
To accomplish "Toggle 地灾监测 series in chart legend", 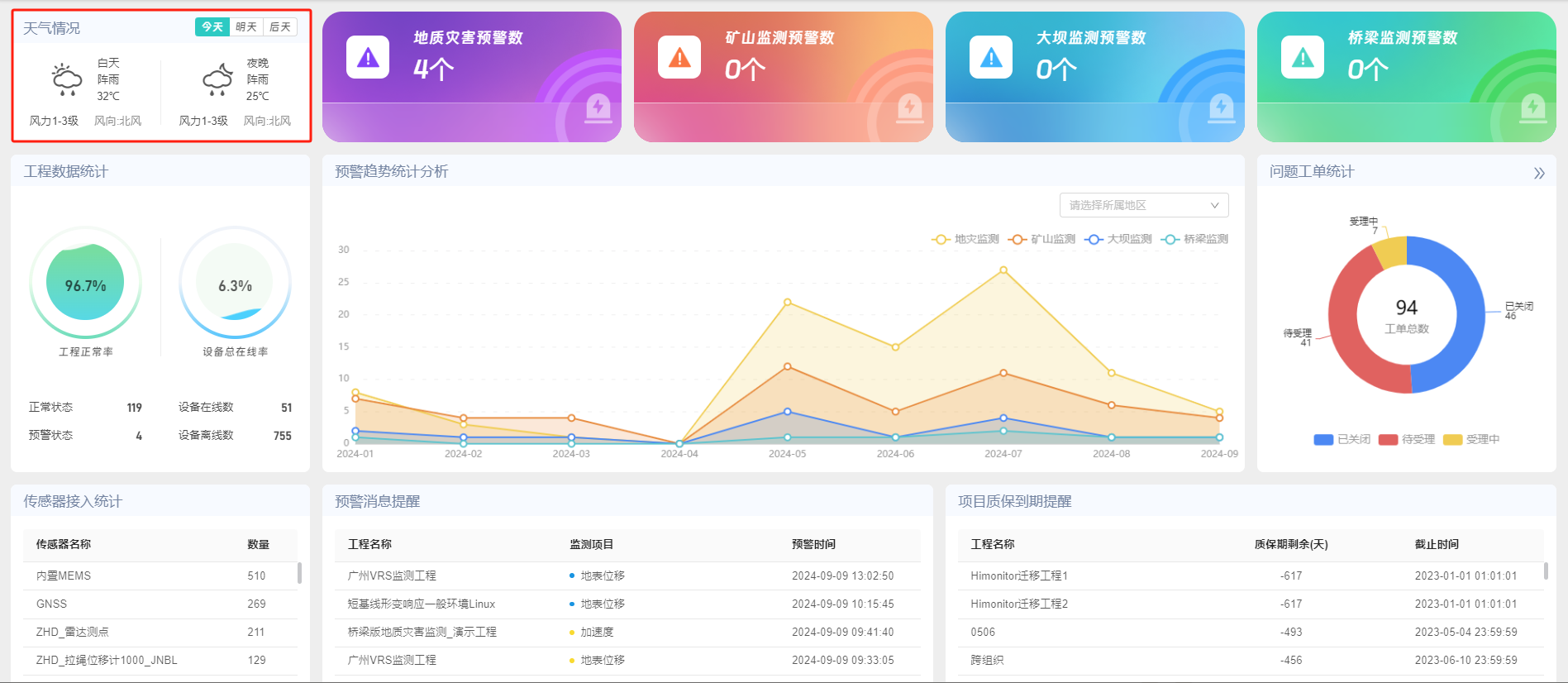I will point(965,239).
